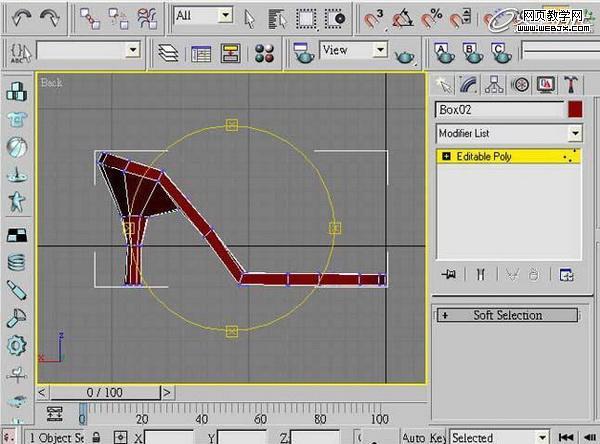Image resolution: width=600 pixels, height=444 pixels.
Task: Toggle the Angle Snap icon
Action: pos(403,18)
